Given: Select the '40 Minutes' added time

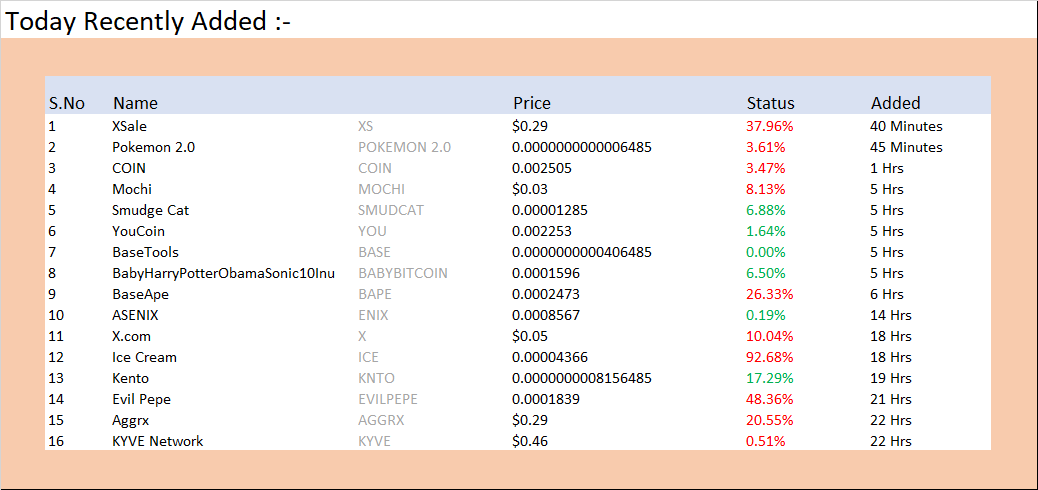Looking at the screenshot, I should [906, 126].
